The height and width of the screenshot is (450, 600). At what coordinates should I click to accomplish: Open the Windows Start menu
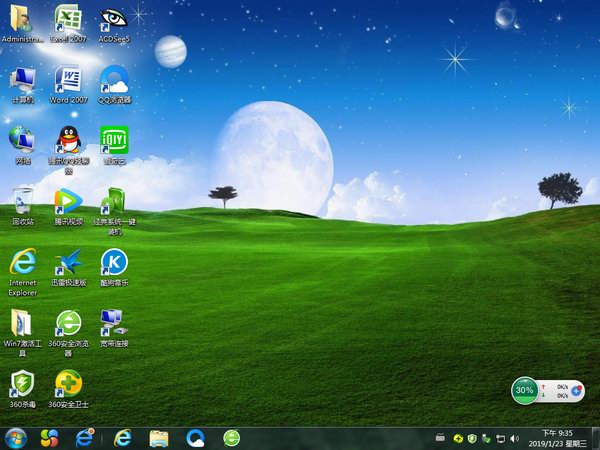point(16,438)
